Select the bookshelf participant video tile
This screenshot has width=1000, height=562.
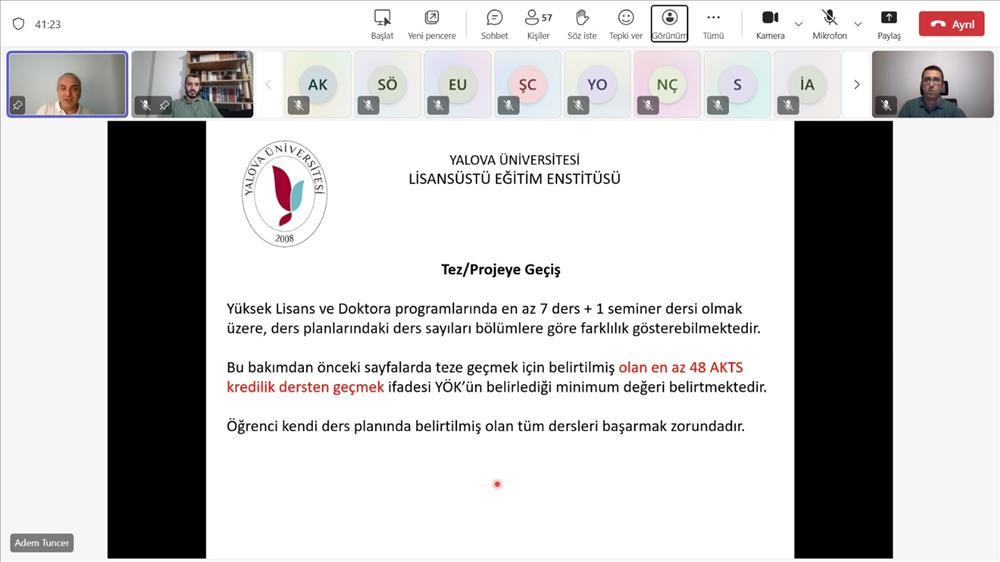pos(193,84)
